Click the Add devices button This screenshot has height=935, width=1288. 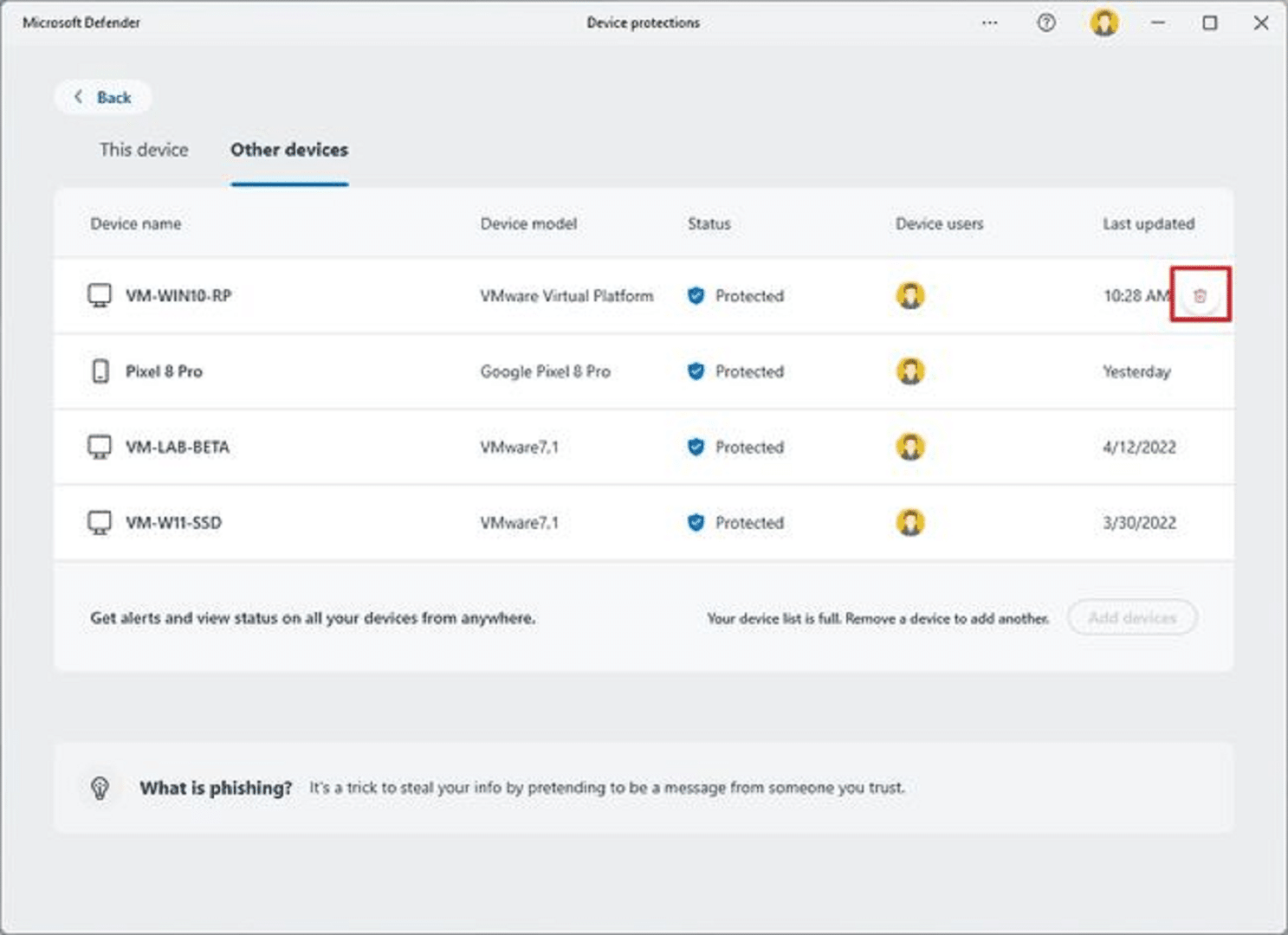[1132, 618]
